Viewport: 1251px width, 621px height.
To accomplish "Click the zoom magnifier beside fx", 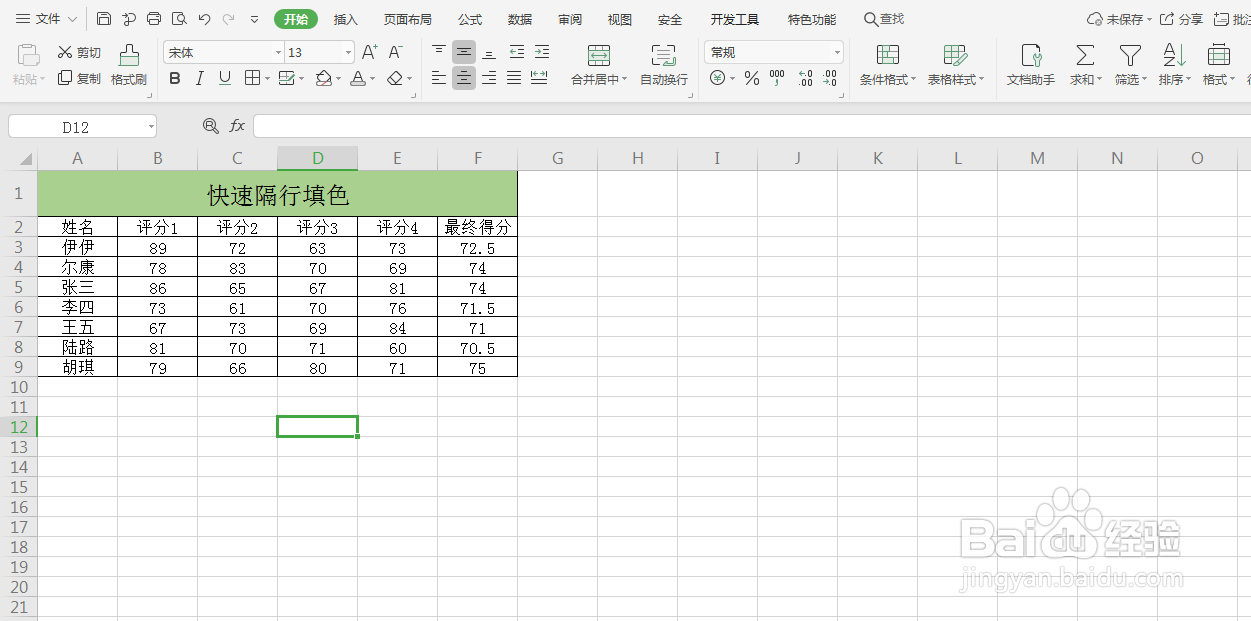I will 210,126.
